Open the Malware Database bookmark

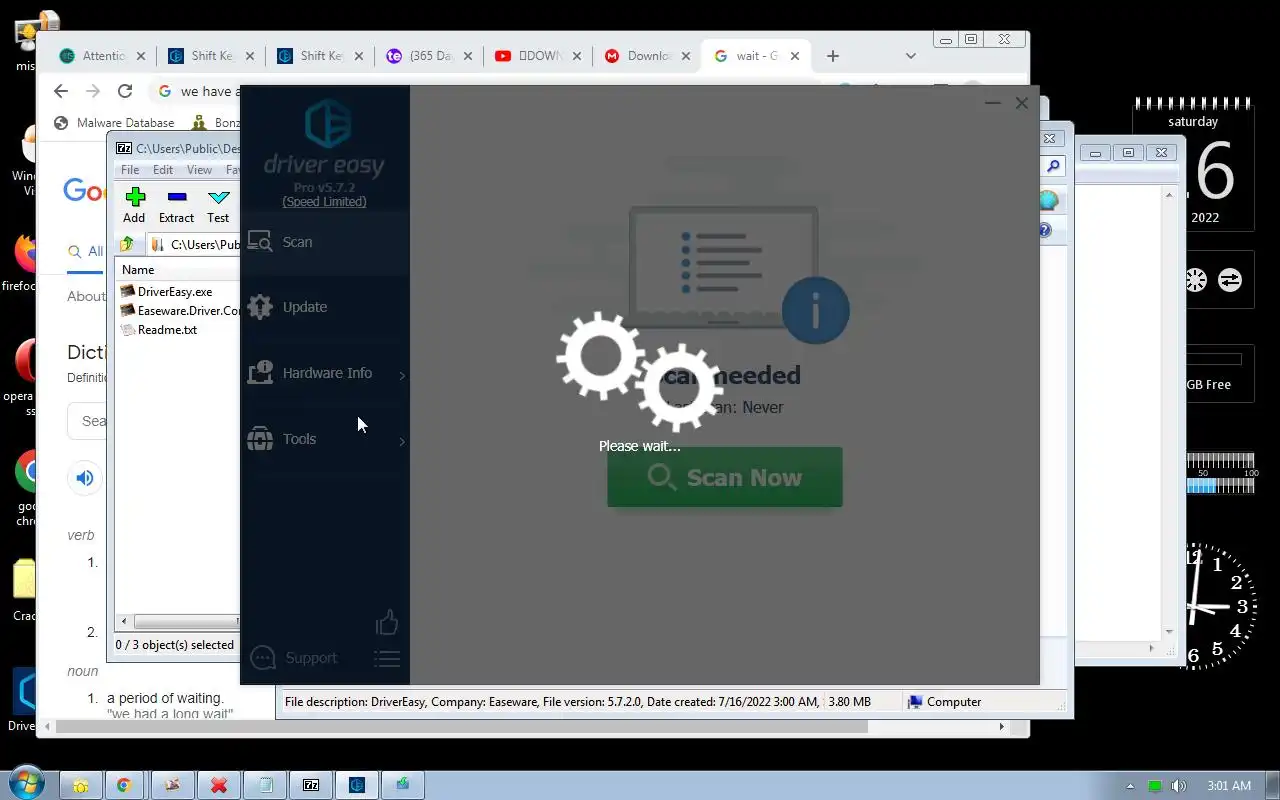[x=115, y=123]
